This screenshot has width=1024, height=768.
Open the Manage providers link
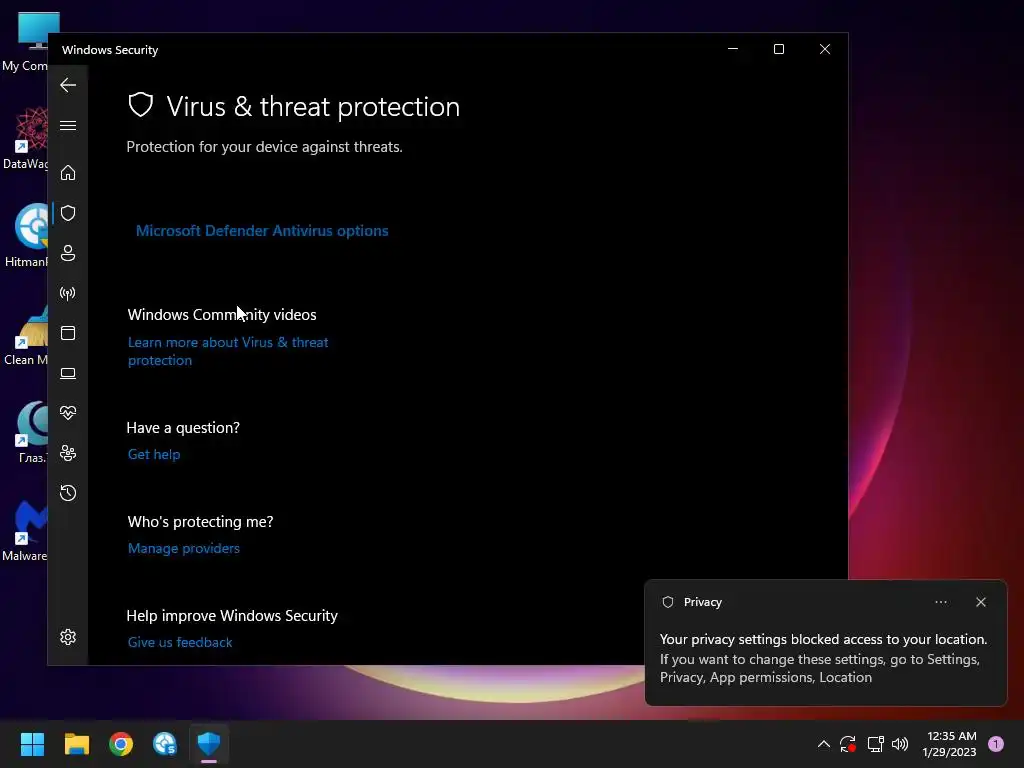(x=184, y=549)
